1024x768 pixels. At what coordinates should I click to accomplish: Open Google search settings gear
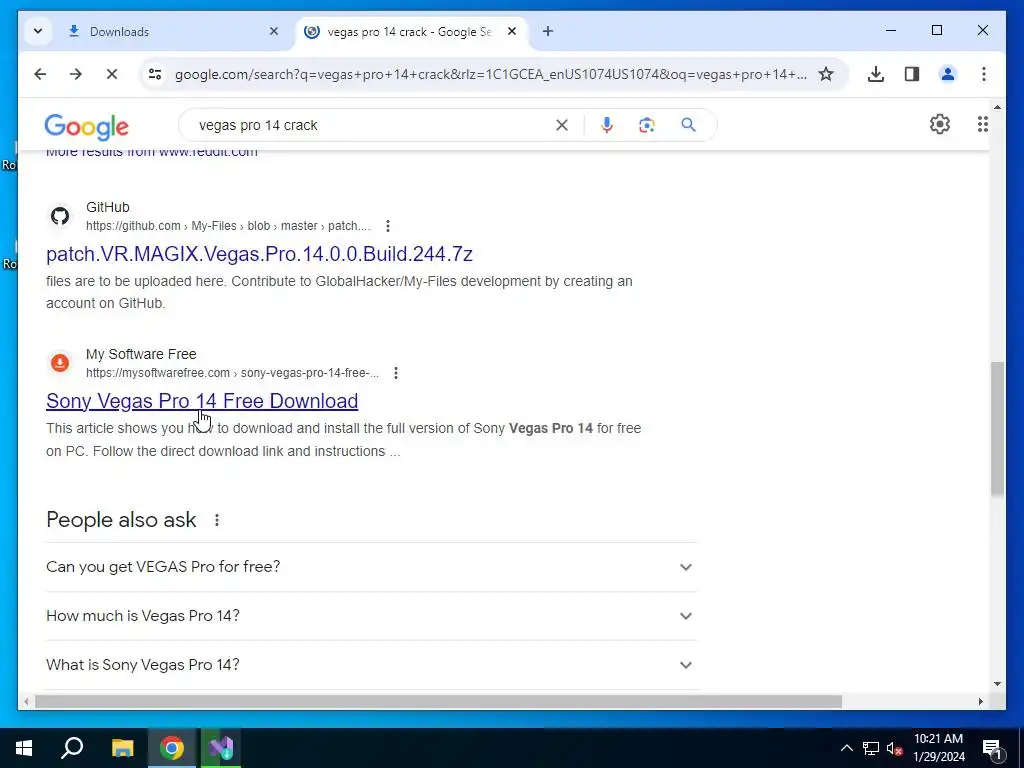point(940,124)
